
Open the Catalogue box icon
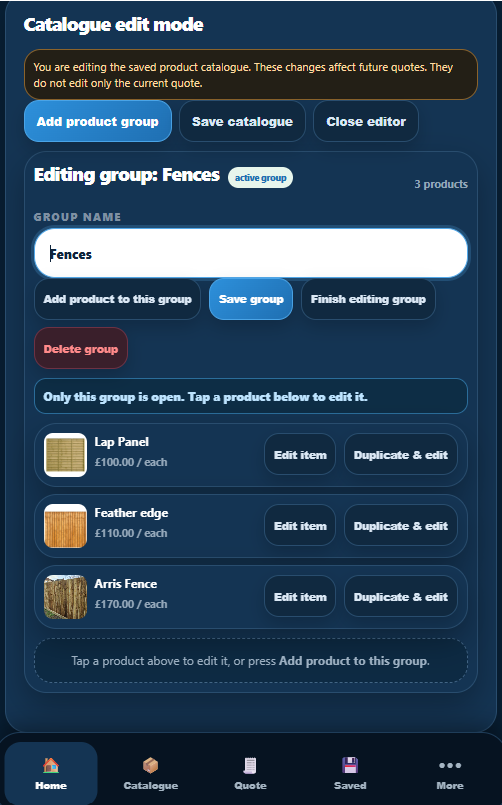click(x=150, y=765)
